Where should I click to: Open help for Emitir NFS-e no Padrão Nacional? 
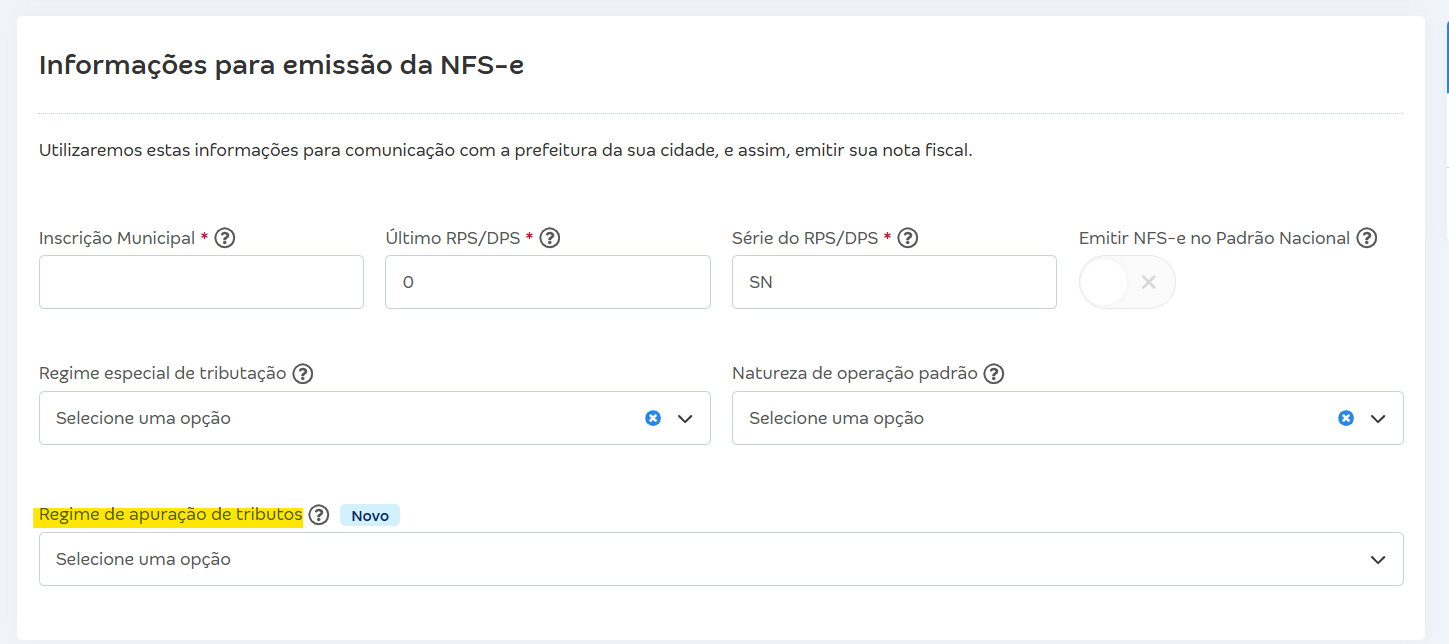click(1368, 237)
